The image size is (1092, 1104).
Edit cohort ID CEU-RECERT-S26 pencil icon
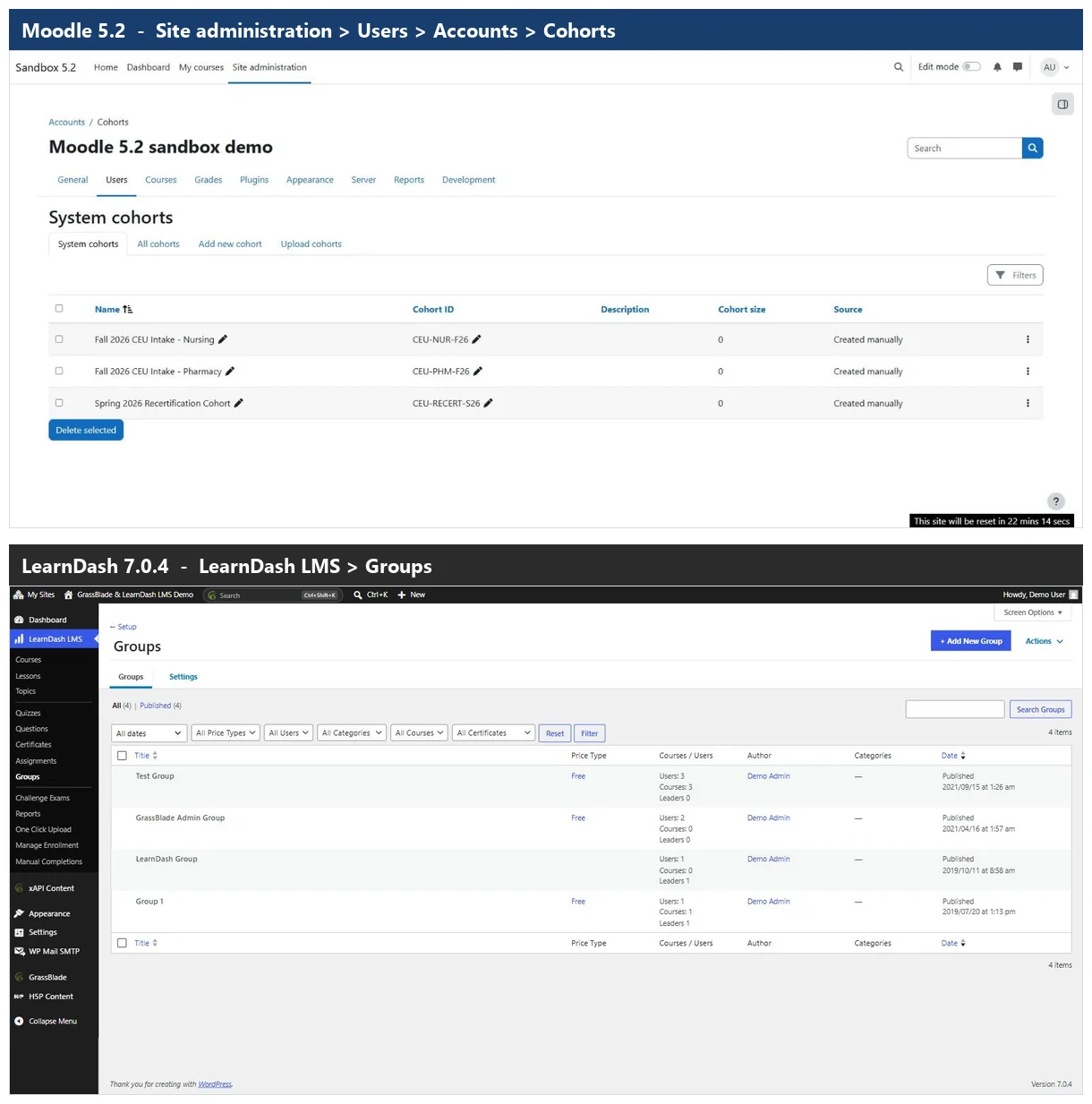coord(488,404)
